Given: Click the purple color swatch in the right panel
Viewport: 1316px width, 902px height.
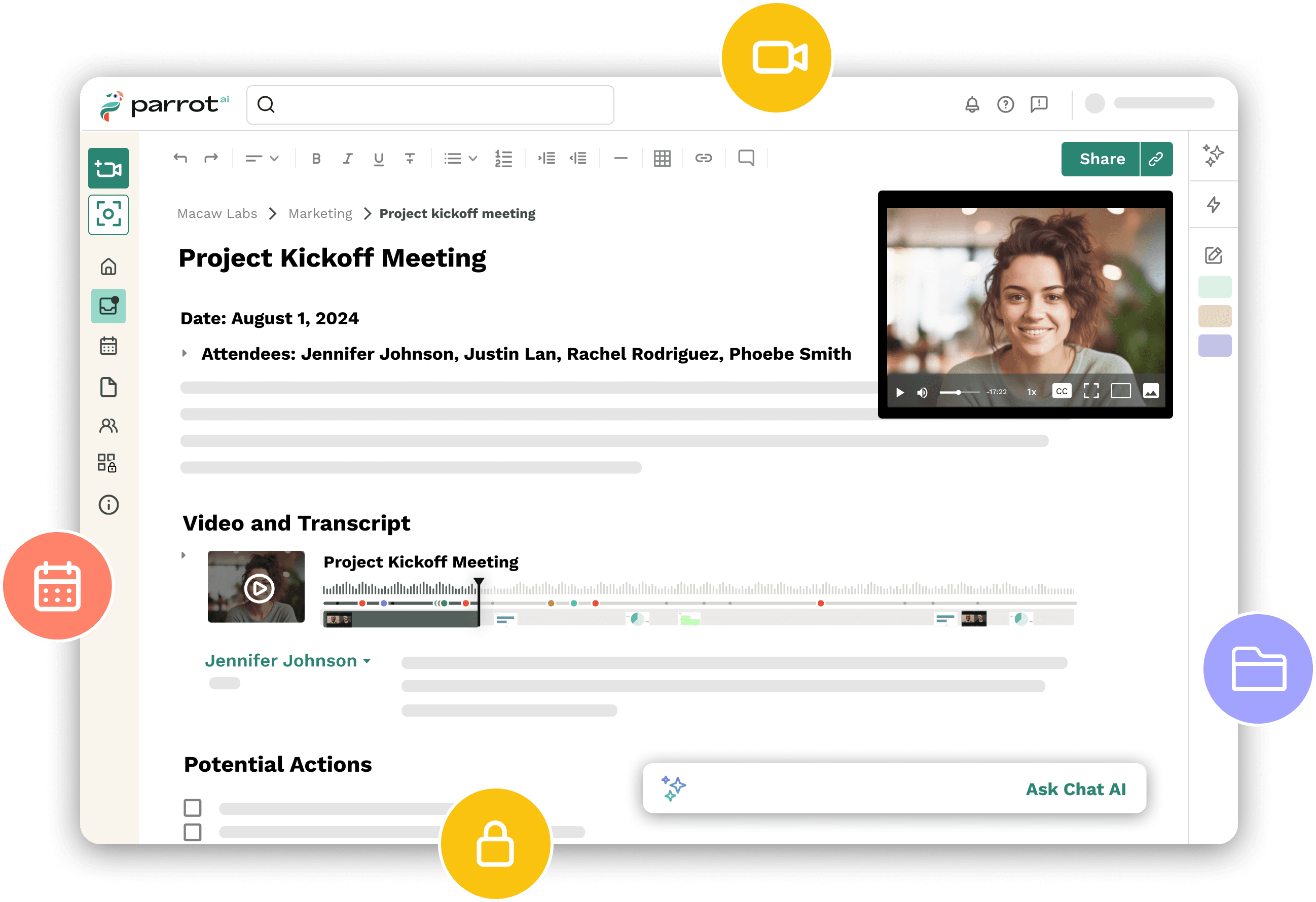Looking at the screenshot, I should (1215, 346).
